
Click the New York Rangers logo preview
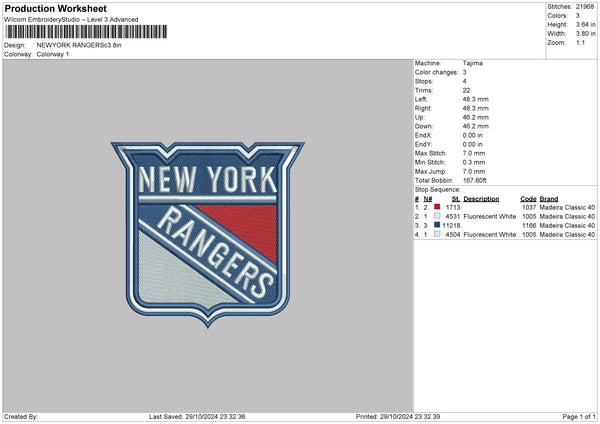208,234
